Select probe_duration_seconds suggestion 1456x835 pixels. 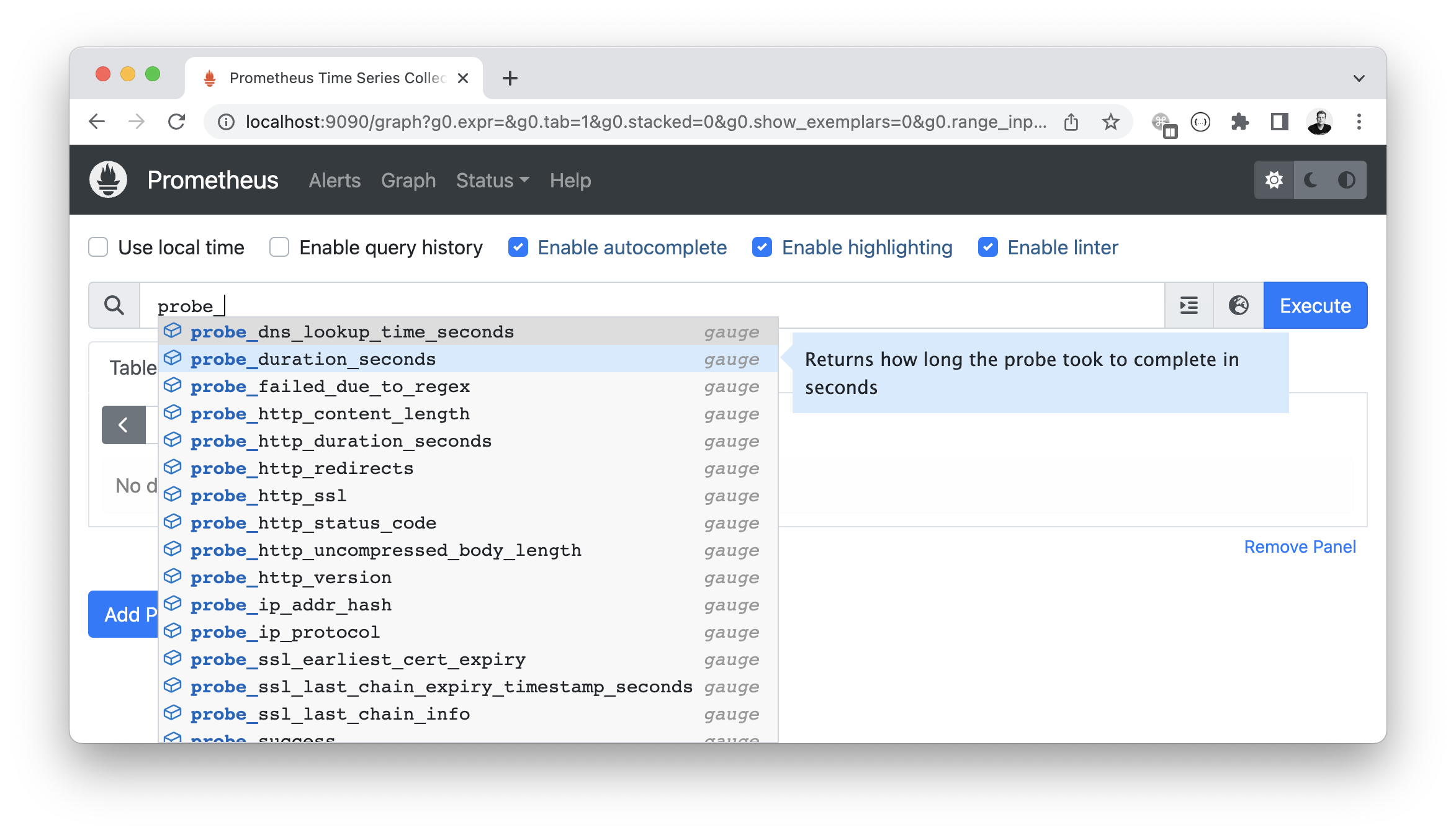pos(469,359)
